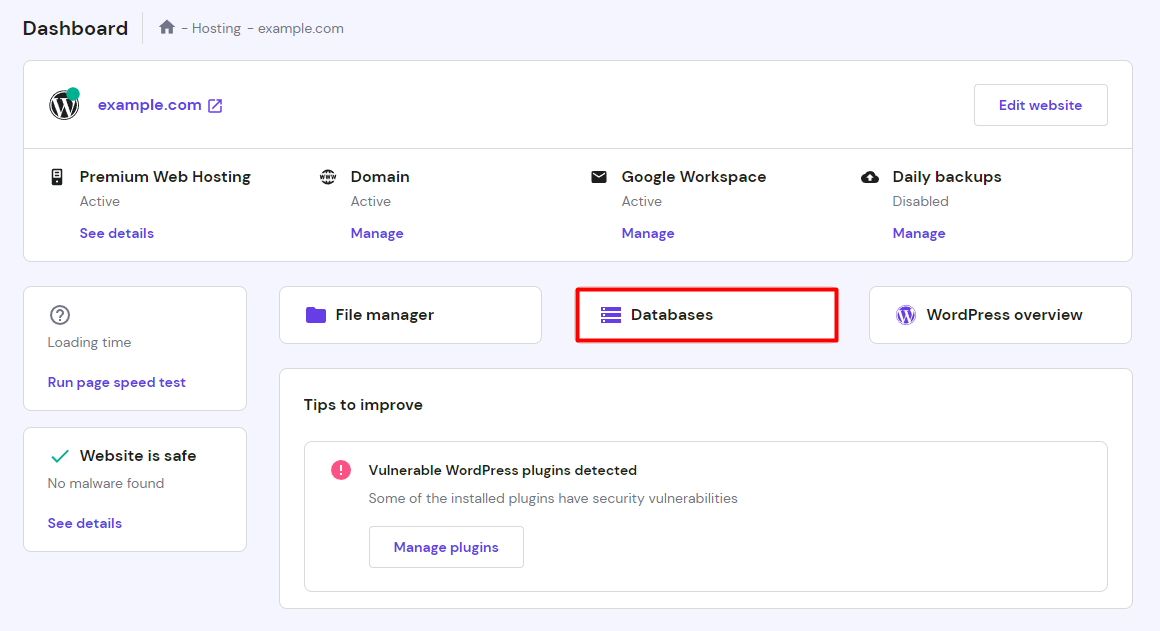The image size is (1160, 631).
Task: Click the Premium Web Hosting phone icon
Action: point(56,176)
